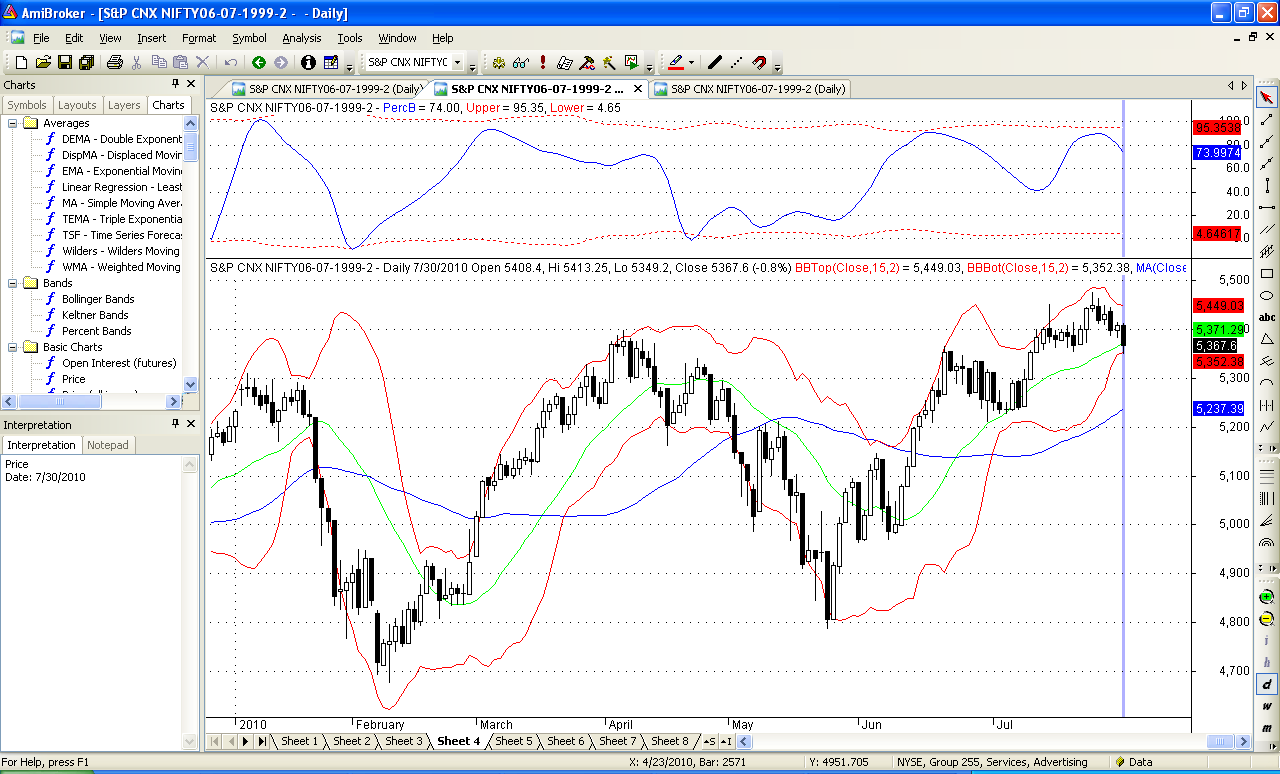This screenshot has width=1280, height=774.
Task: Select the Triangle drawing tool
Action: (1267, 339)
